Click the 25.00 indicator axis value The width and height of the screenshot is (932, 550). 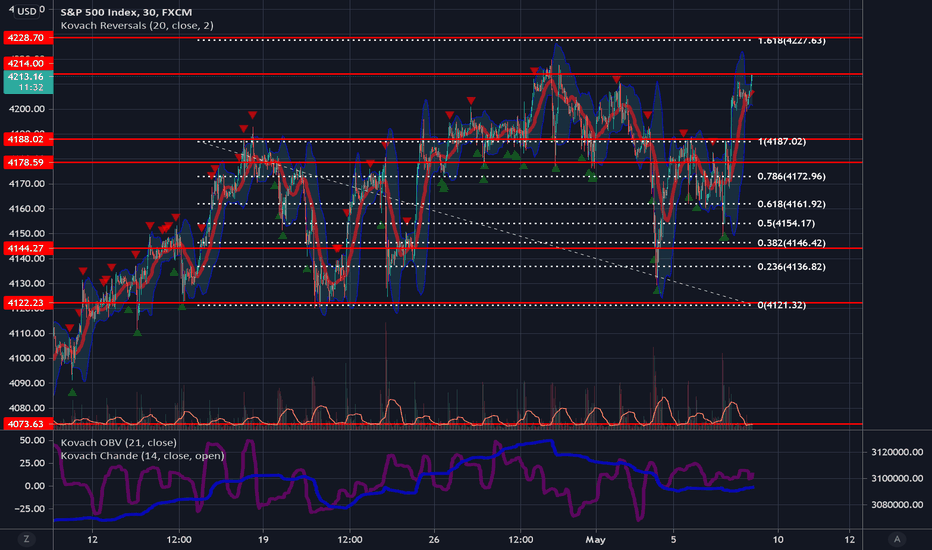pyautogui.click(x=32, y=463)
